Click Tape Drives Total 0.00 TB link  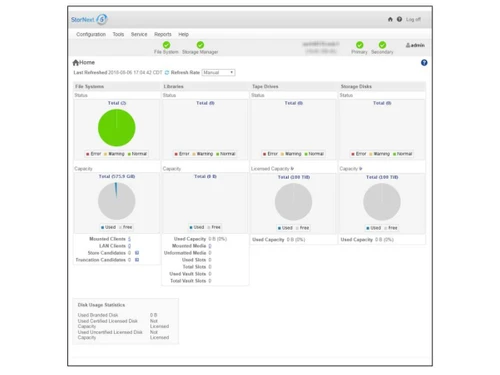(294, 177)
